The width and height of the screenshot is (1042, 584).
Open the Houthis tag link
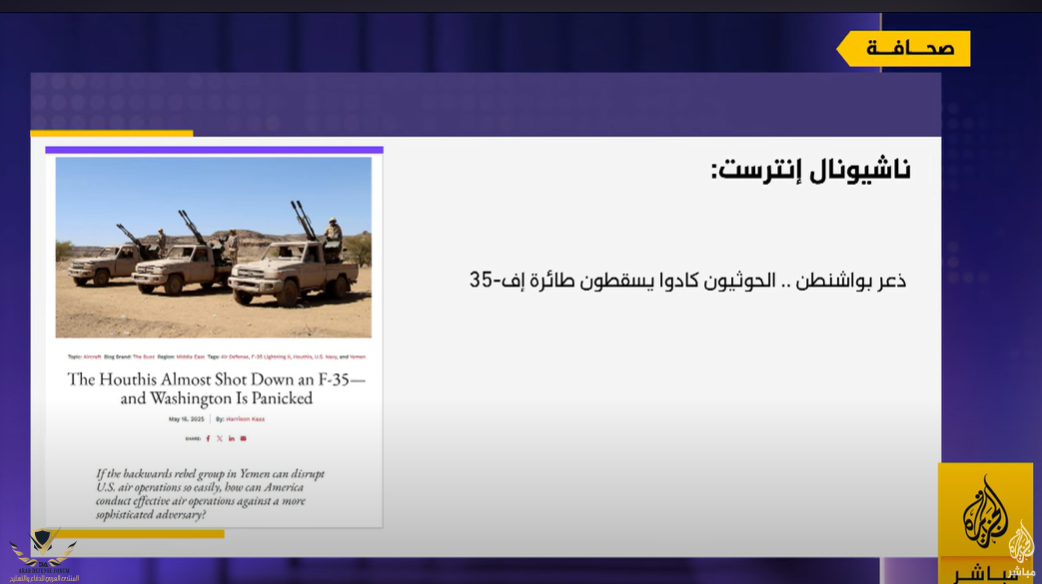coord(302,357)
